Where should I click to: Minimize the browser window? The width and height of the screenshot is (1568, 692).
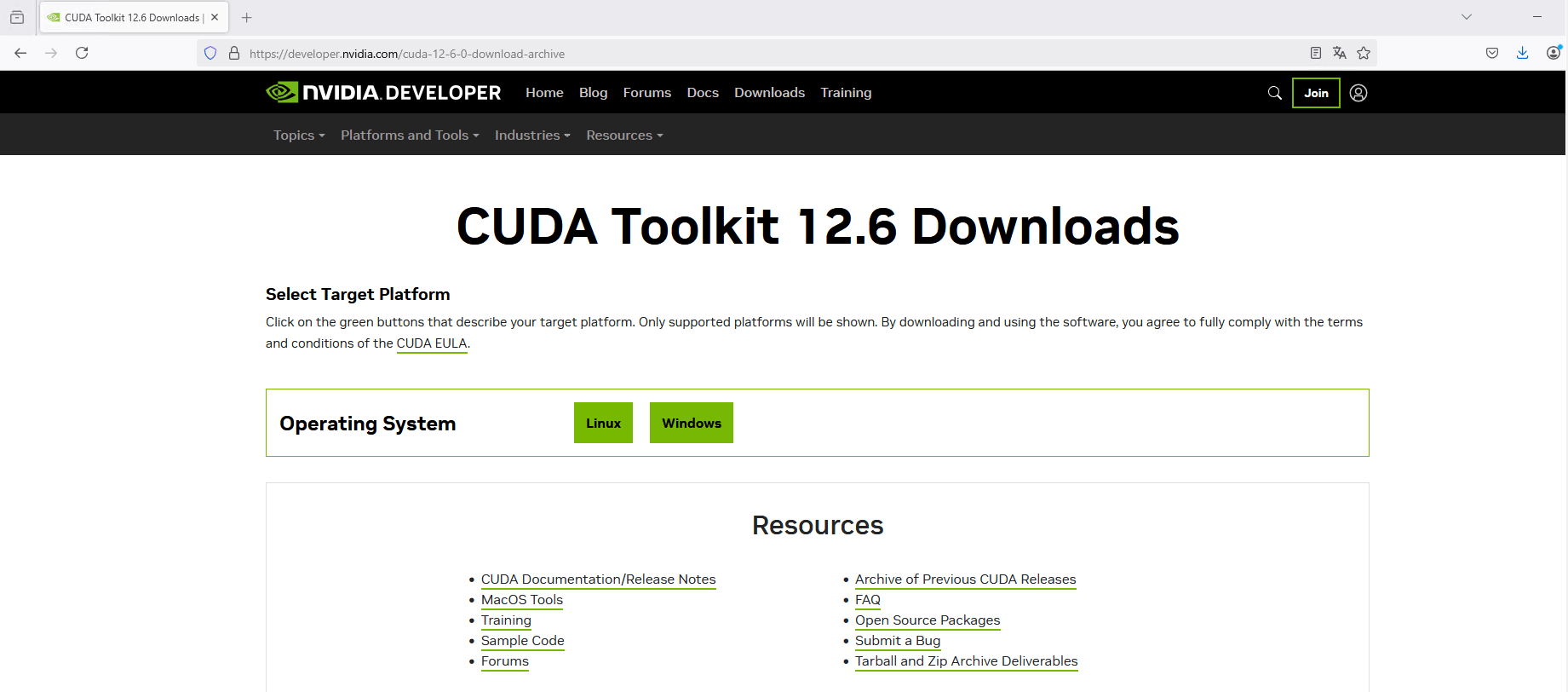coord(1537,17)
